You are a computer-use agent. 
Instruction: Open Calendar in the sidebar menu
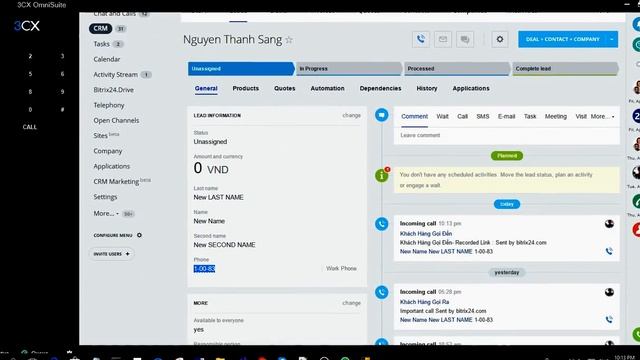107,60
